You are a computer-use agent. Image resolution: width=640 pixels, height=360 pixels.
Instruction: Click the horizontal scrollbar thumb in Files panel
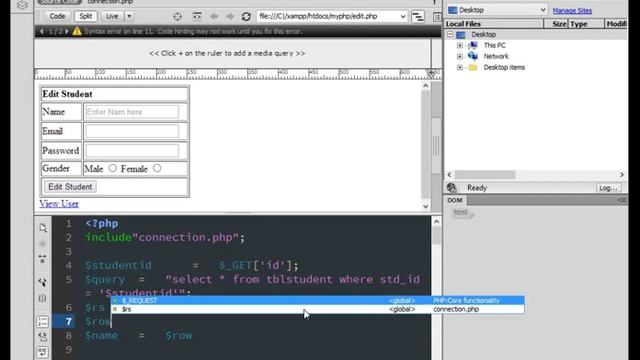[485, 175]
